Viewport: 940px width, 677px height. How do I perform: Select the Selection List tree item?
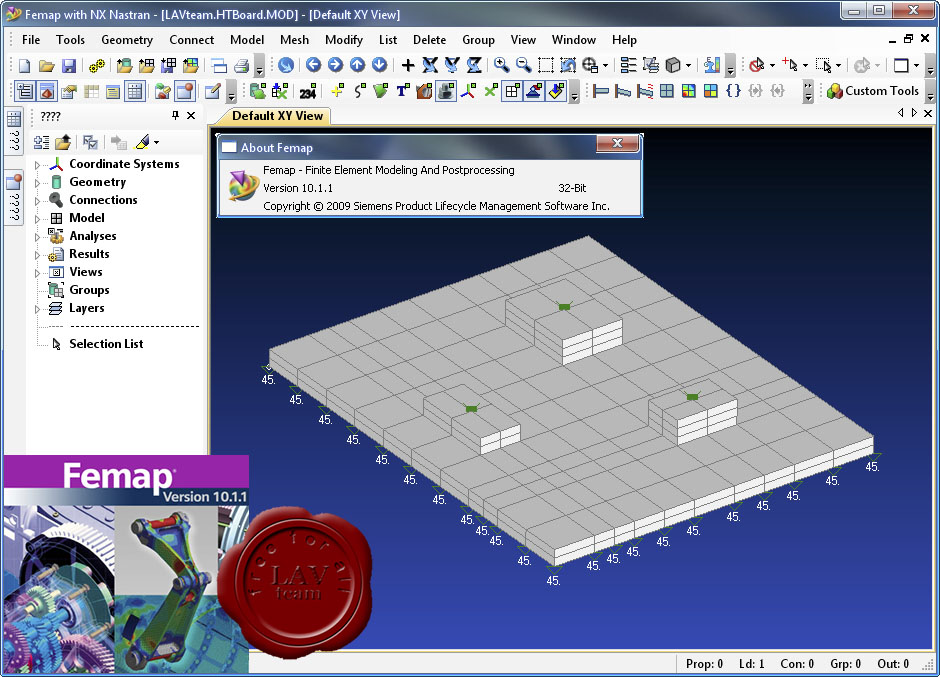pyautogui.click(x=106, y=344)
